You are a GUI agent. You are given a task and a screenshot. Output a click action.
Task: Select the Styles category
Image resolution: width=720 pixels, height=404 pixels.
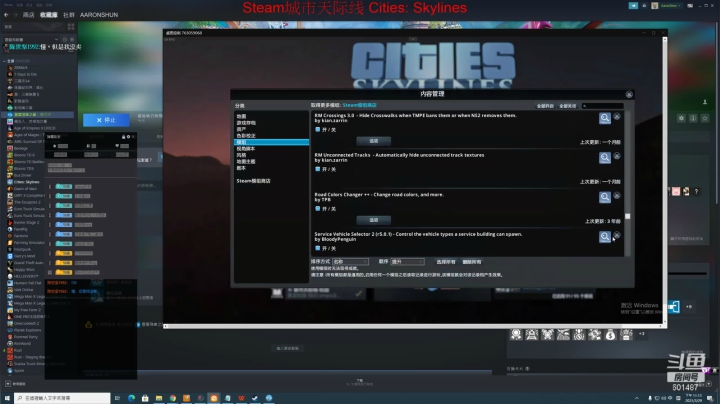242,155
